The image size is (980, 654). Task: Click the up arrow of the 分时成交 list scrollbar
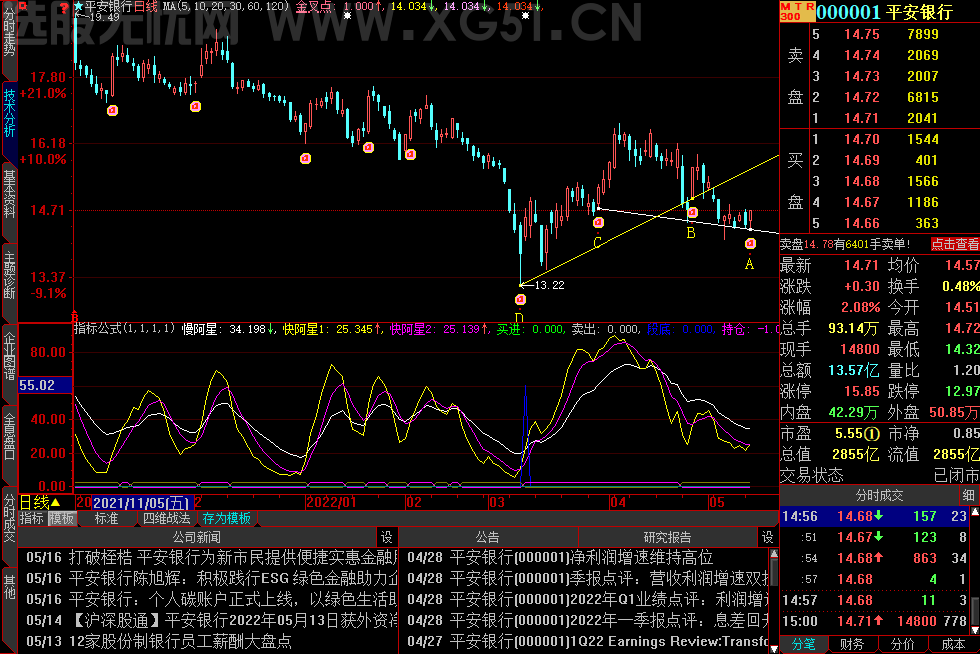(x=974, y=513)
